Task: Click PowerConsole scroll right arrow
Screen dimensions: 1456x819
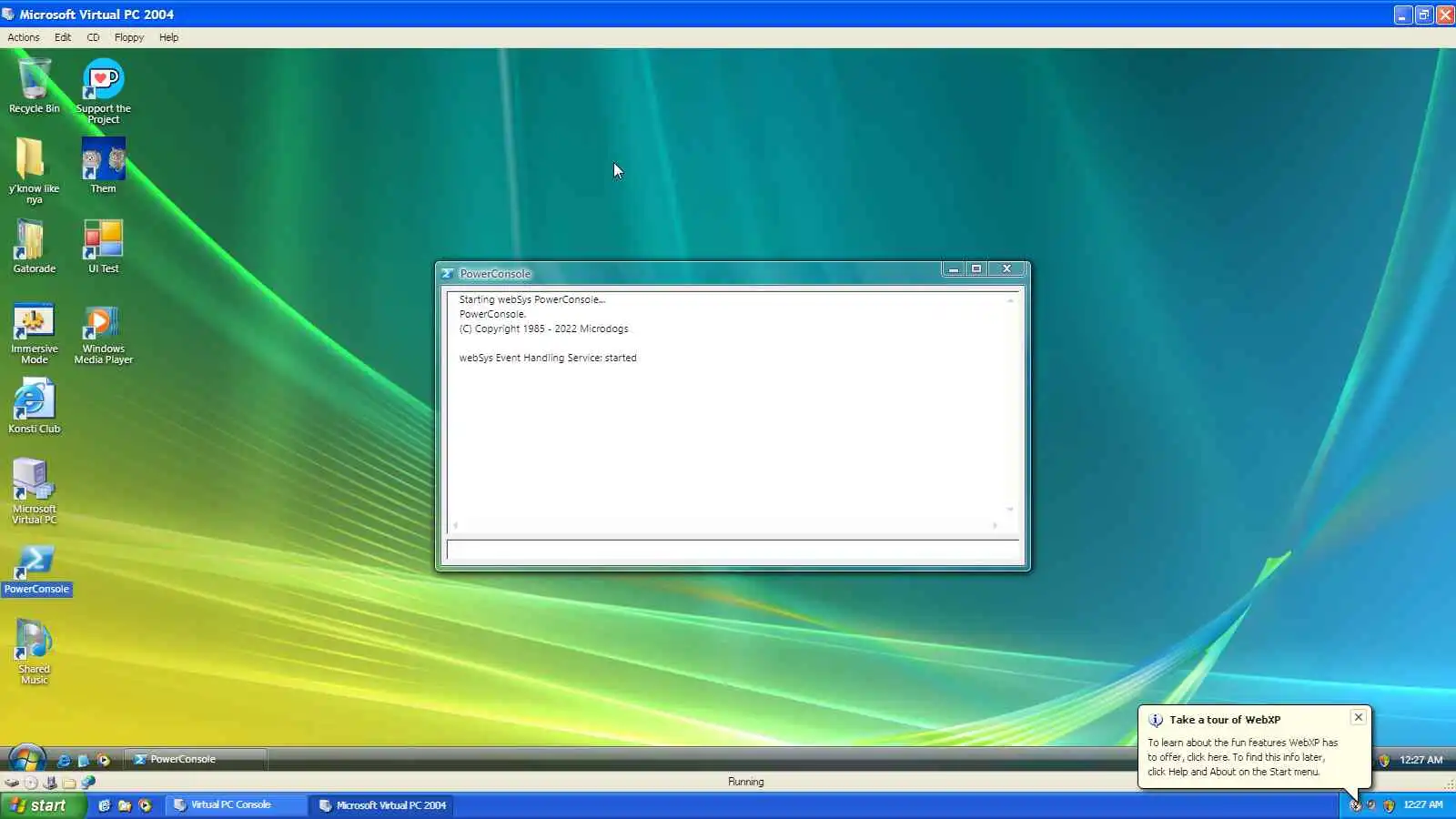Action: coord(995,525)
